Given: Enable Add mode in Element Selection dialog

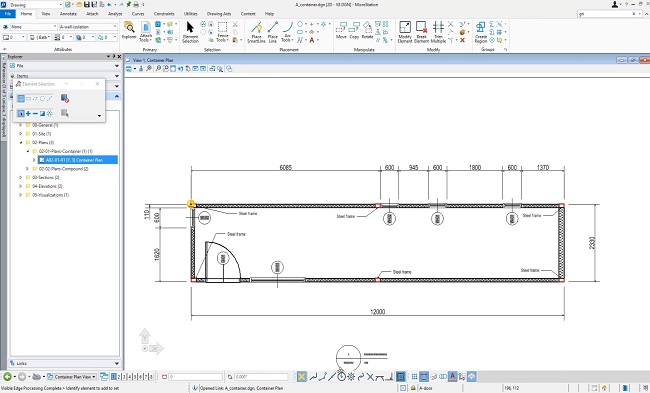Looking at the screenshot, I should pos(28,113).
